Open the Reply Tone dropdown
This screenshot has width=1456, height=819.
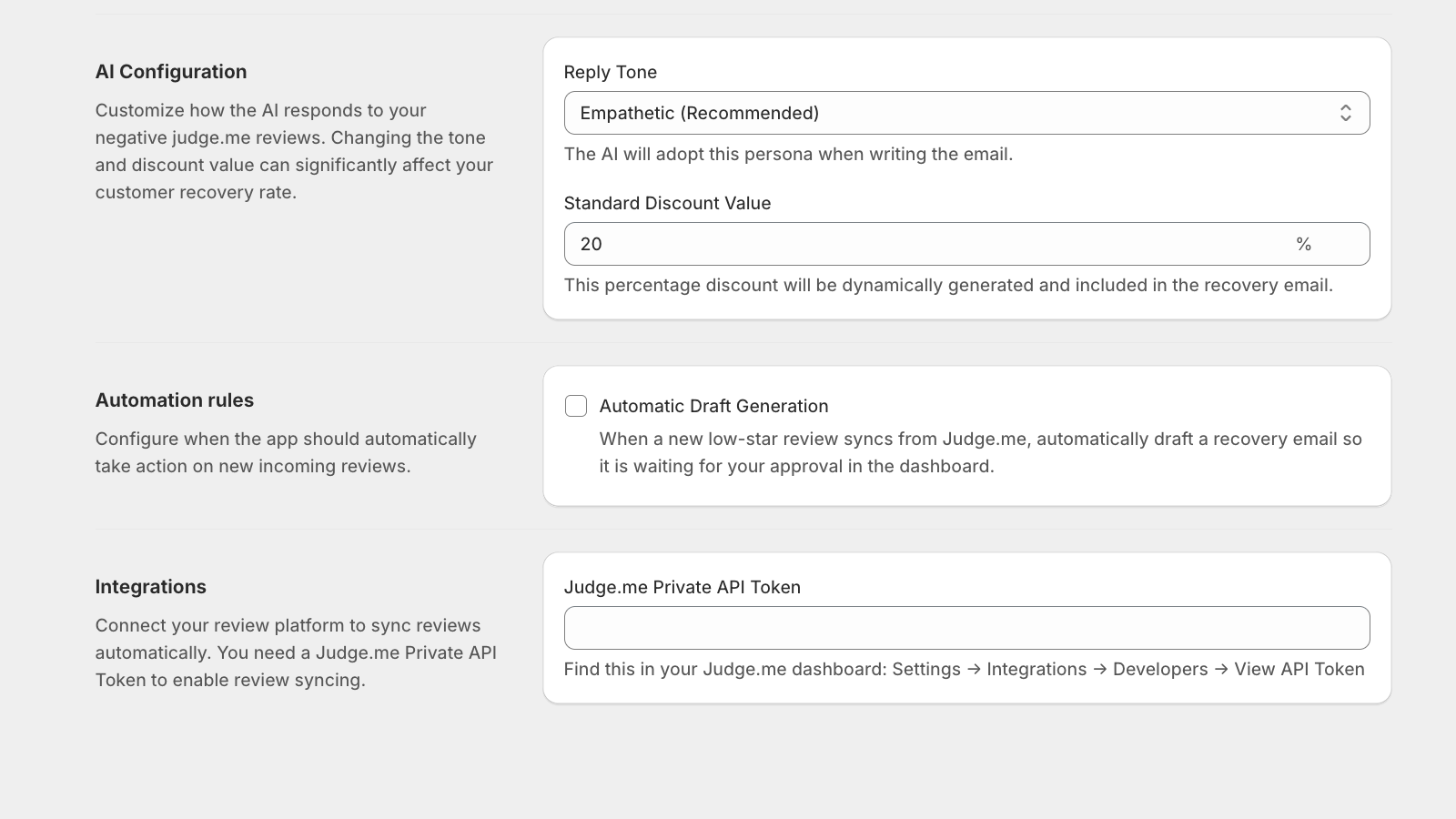click(x=966, y=113)
